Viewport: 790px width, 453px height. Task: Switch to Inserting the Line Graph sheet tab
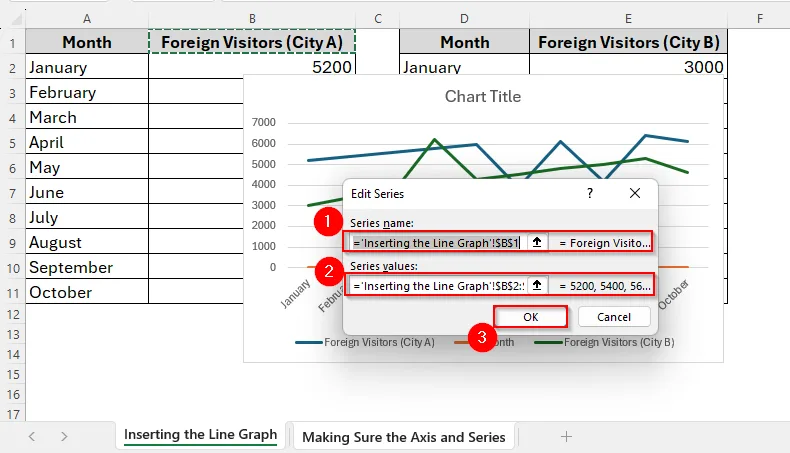(201, 435)
